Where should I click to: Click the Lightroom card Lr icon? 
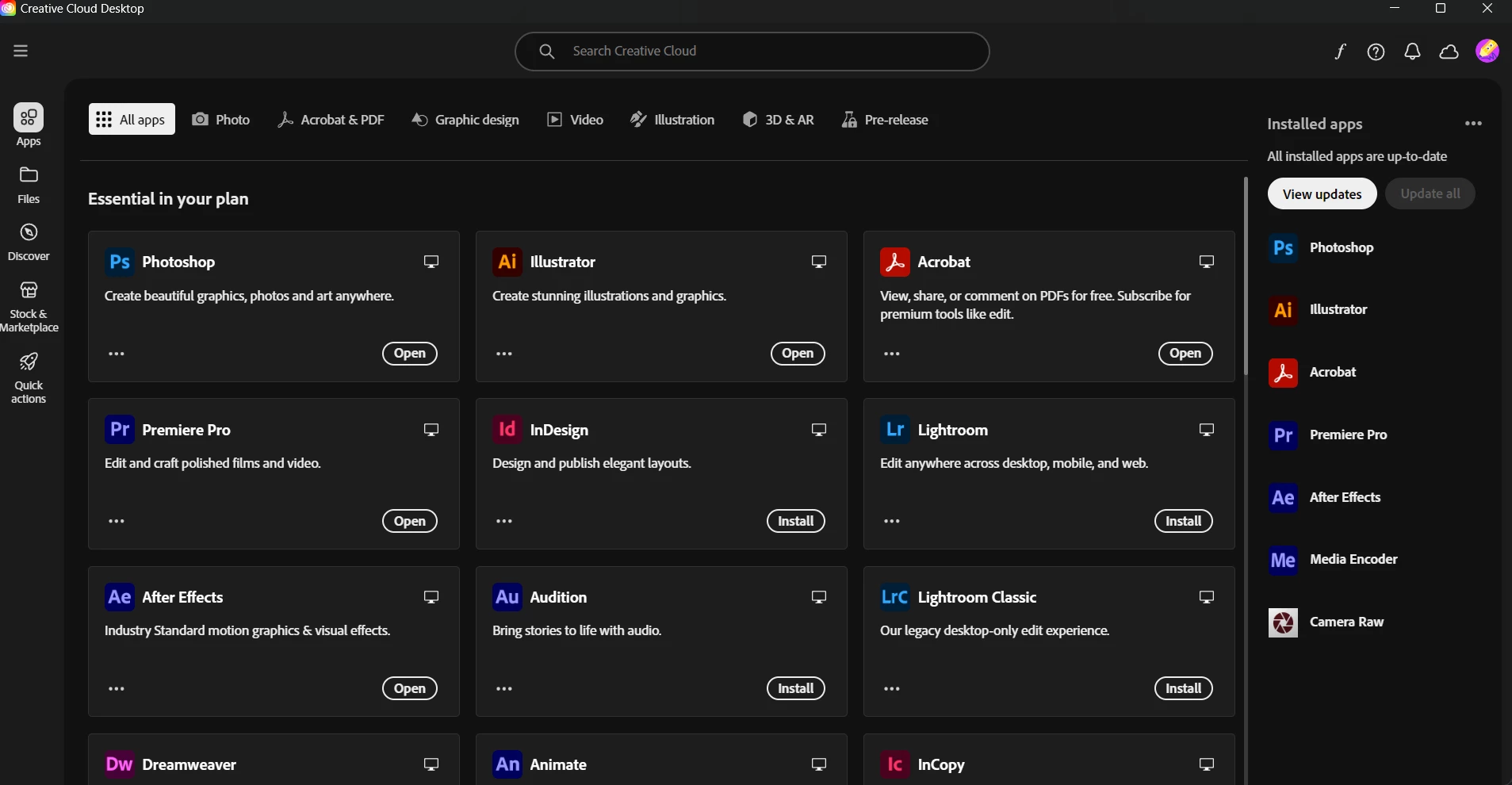[x=895, y=429]
